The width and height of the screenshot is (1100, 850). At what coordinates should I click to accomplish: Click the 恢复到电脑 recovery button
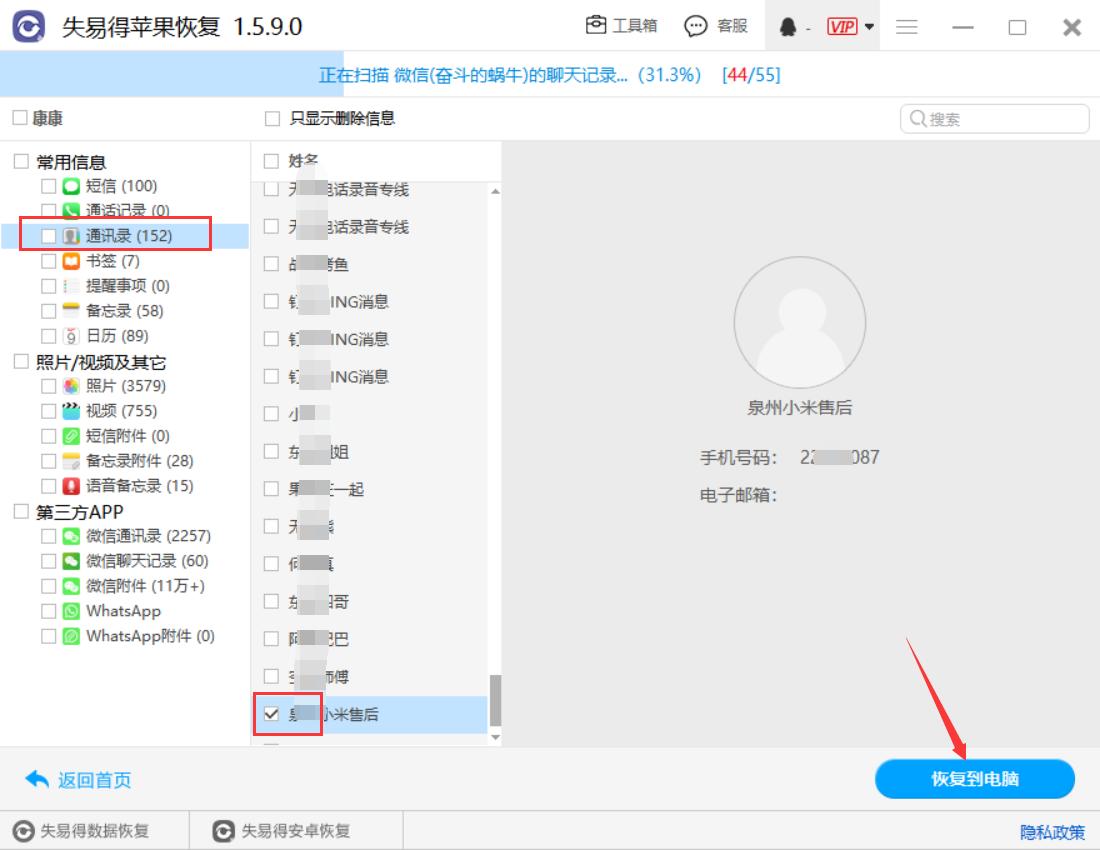pyautogui.click(x=973, y=779)
